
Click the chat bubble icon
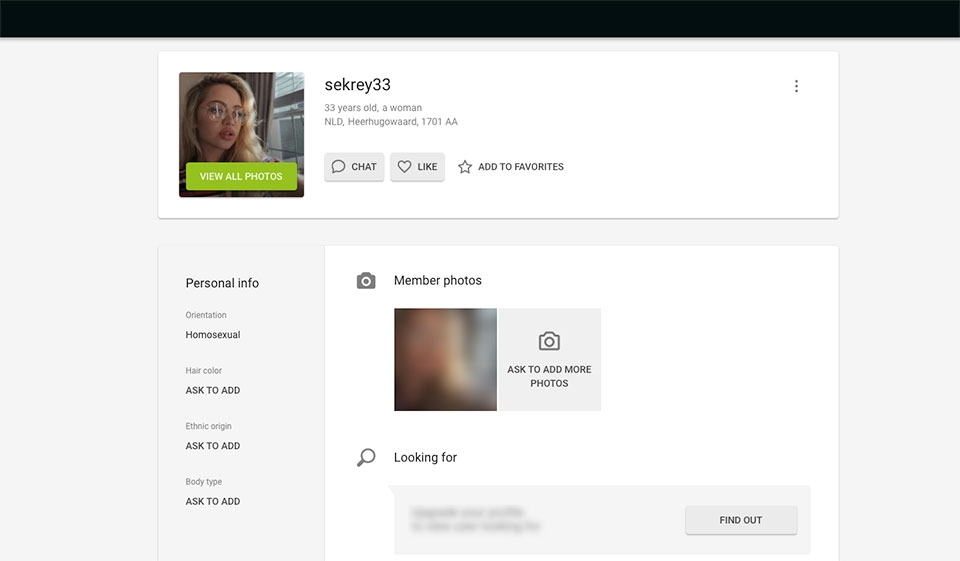click(x=339, y=167)
